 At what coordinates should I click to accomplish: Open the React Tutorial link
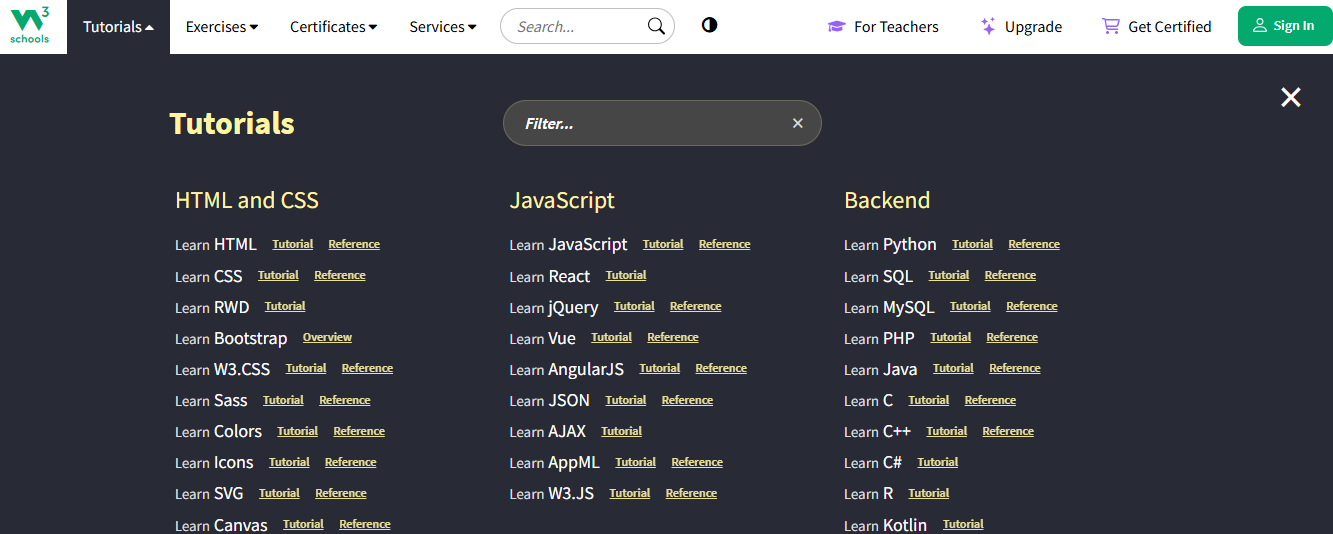tap(626, 275)
